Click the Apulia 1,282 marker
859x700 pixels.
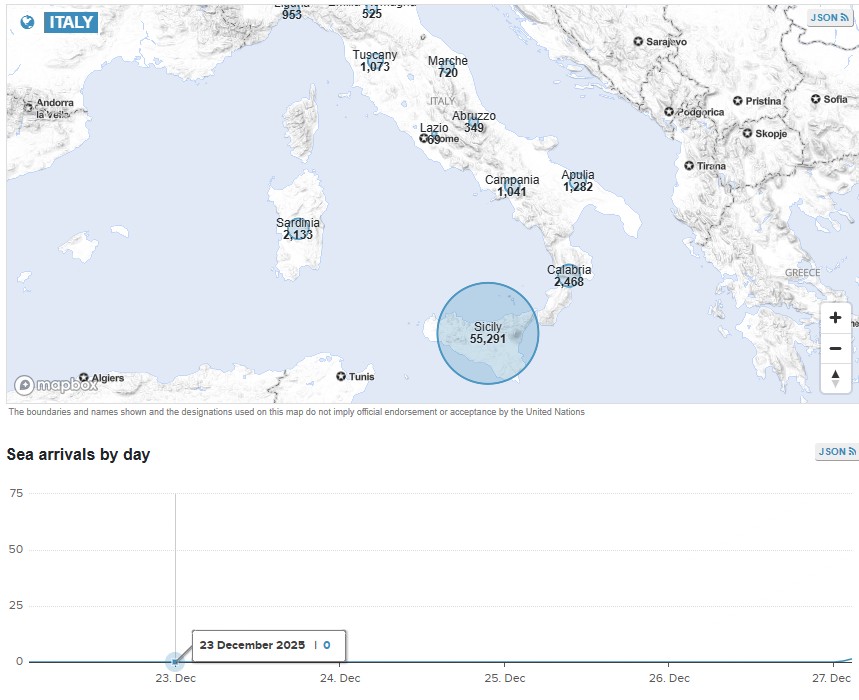(578, 181)
